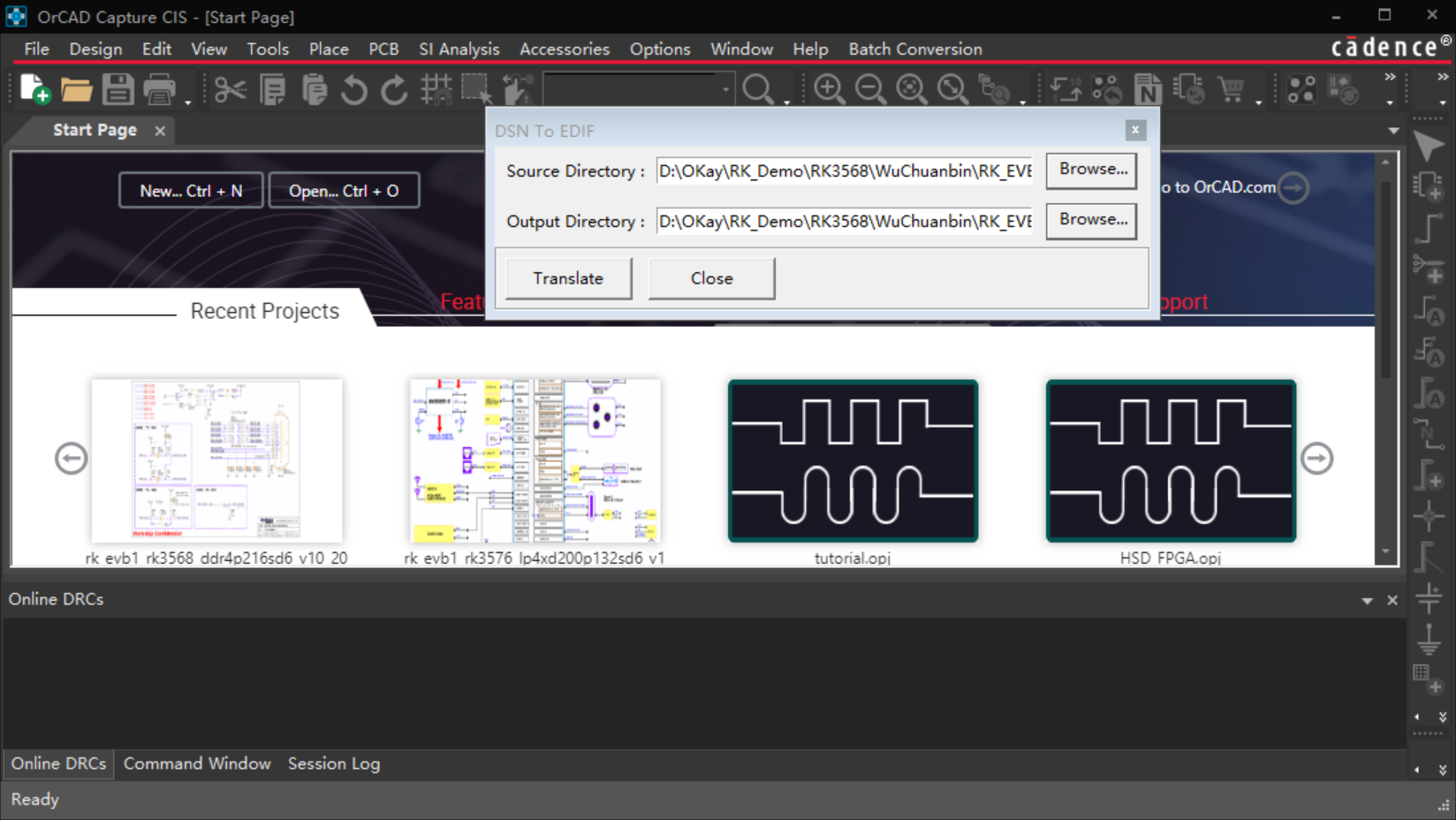Select the place part tool
The width and height of the screenshot is (1456, 820).
pyautogui.click(x=1429, y=187)
